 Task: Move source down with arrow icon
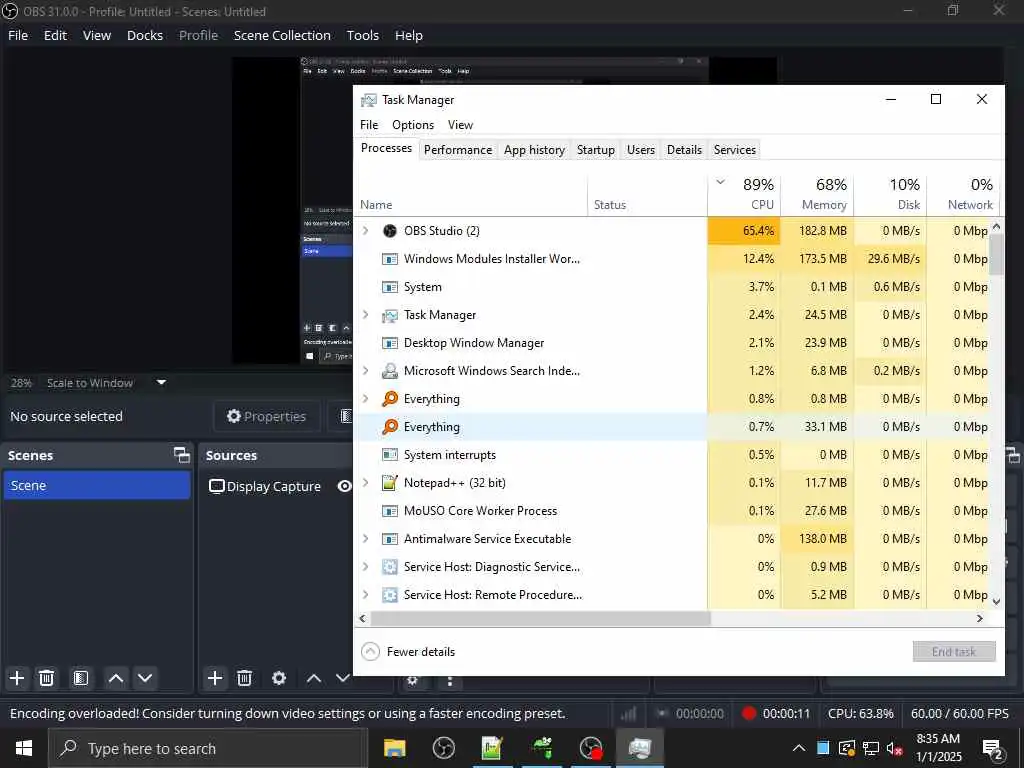tap(342, 678)
